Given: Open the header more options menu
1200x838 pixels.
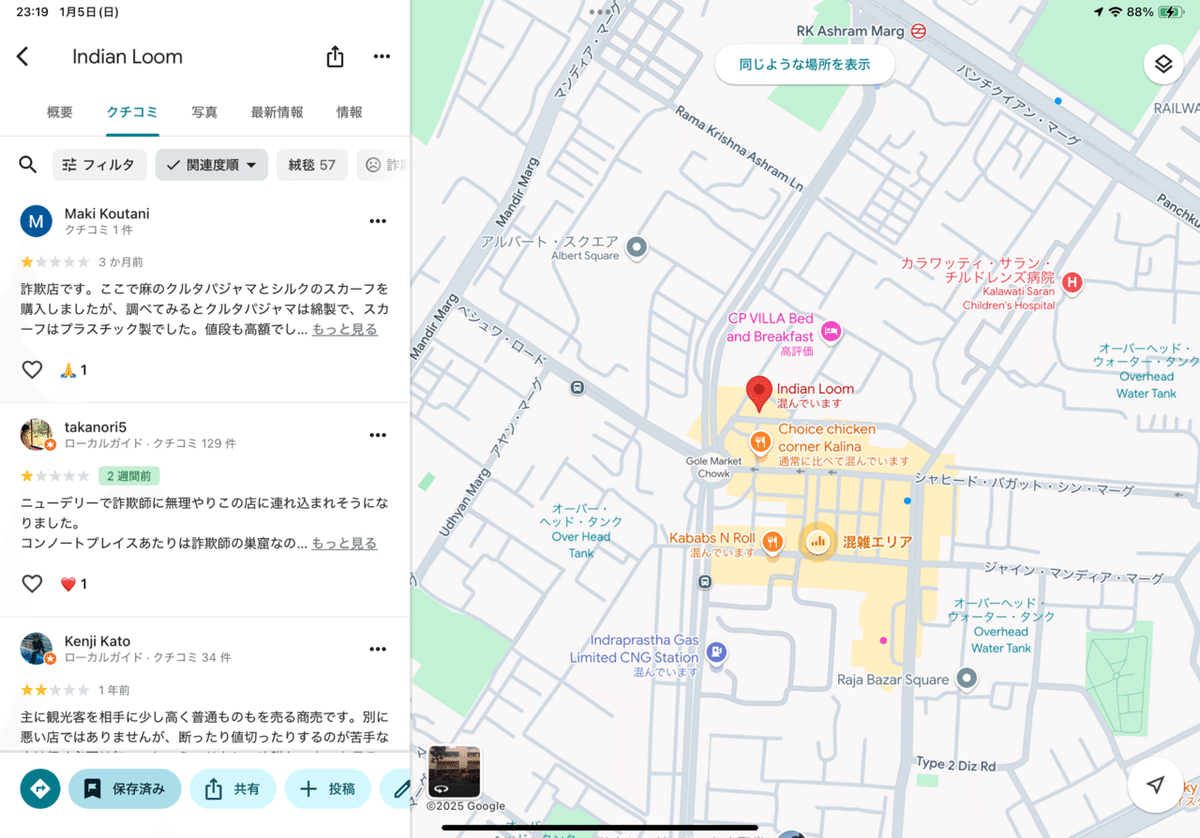Looking at the screenshot, I should (382, 57).
